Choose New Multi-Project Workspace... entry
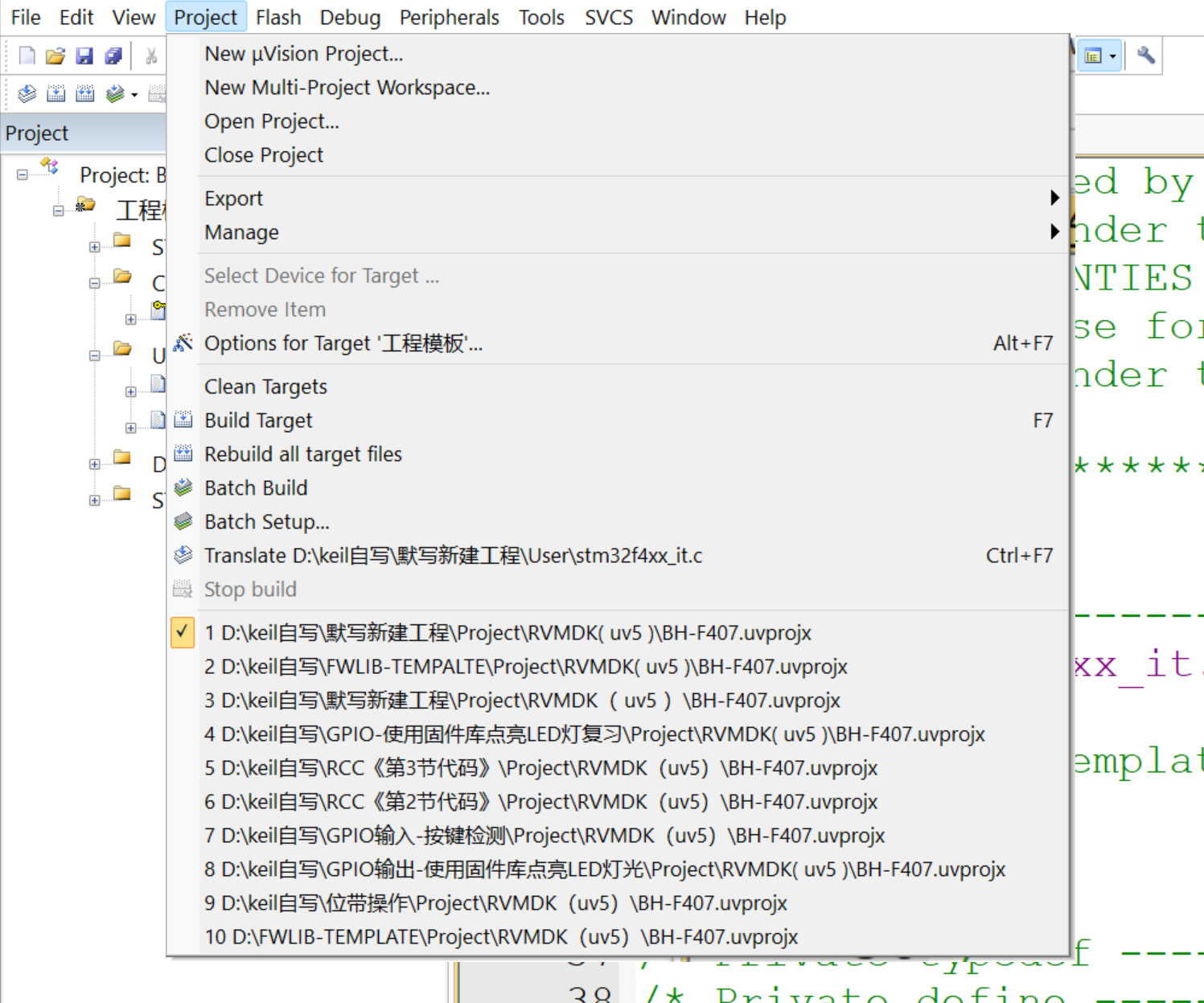 point(618,87)
